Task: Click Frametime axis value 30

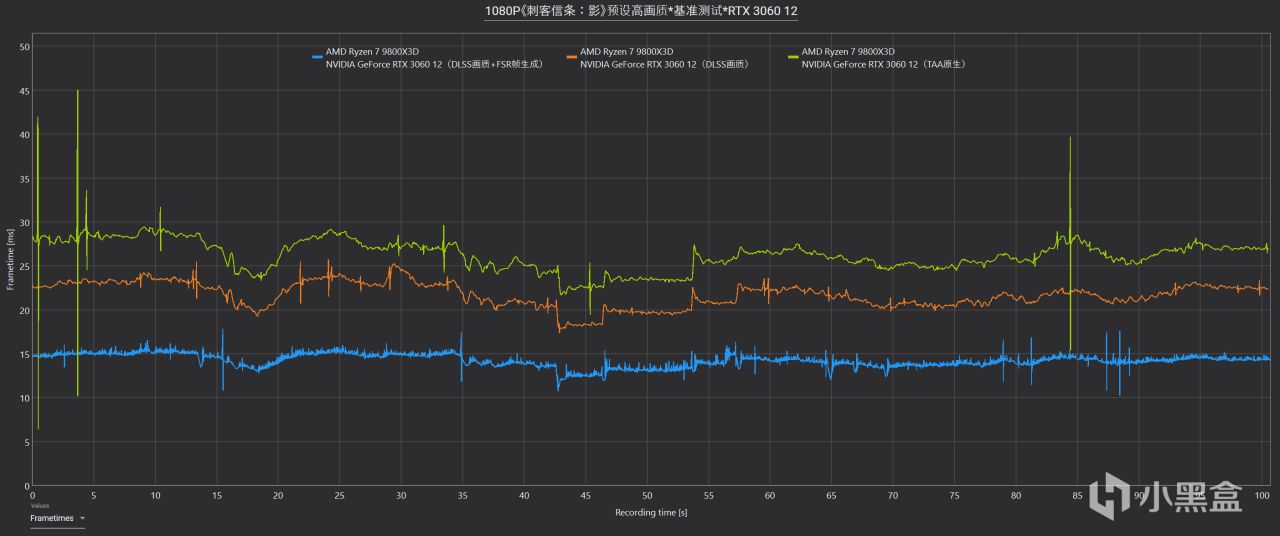Action: [x=25, y=223]
